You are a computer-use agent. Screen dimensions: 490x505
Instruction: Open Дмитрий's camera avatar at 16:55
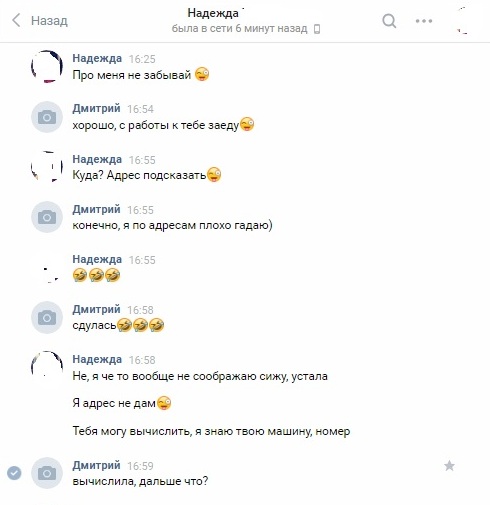(x=47, y=217)
